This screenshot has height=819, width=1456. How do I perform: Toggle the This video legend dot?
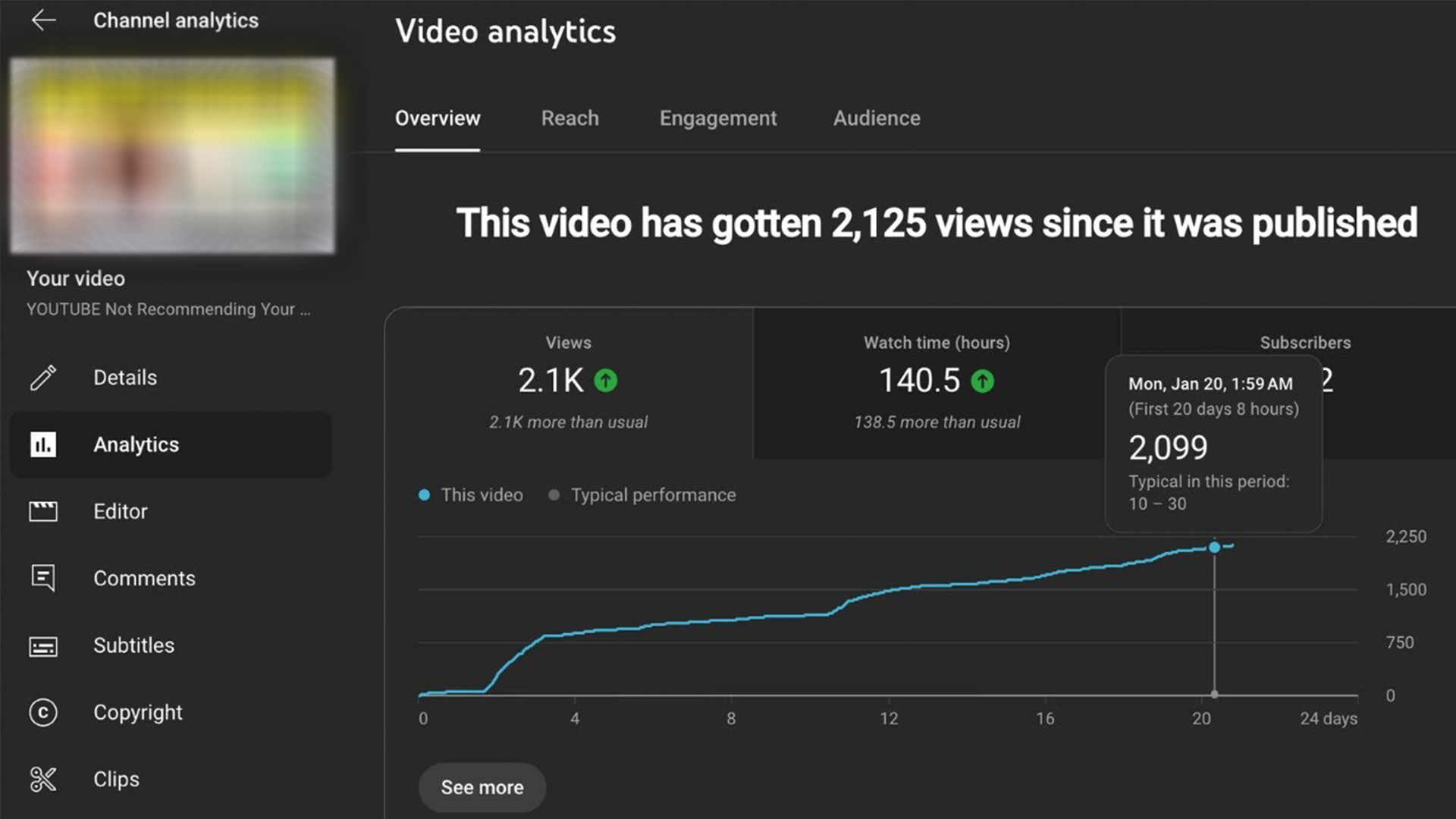click(425, 495)
